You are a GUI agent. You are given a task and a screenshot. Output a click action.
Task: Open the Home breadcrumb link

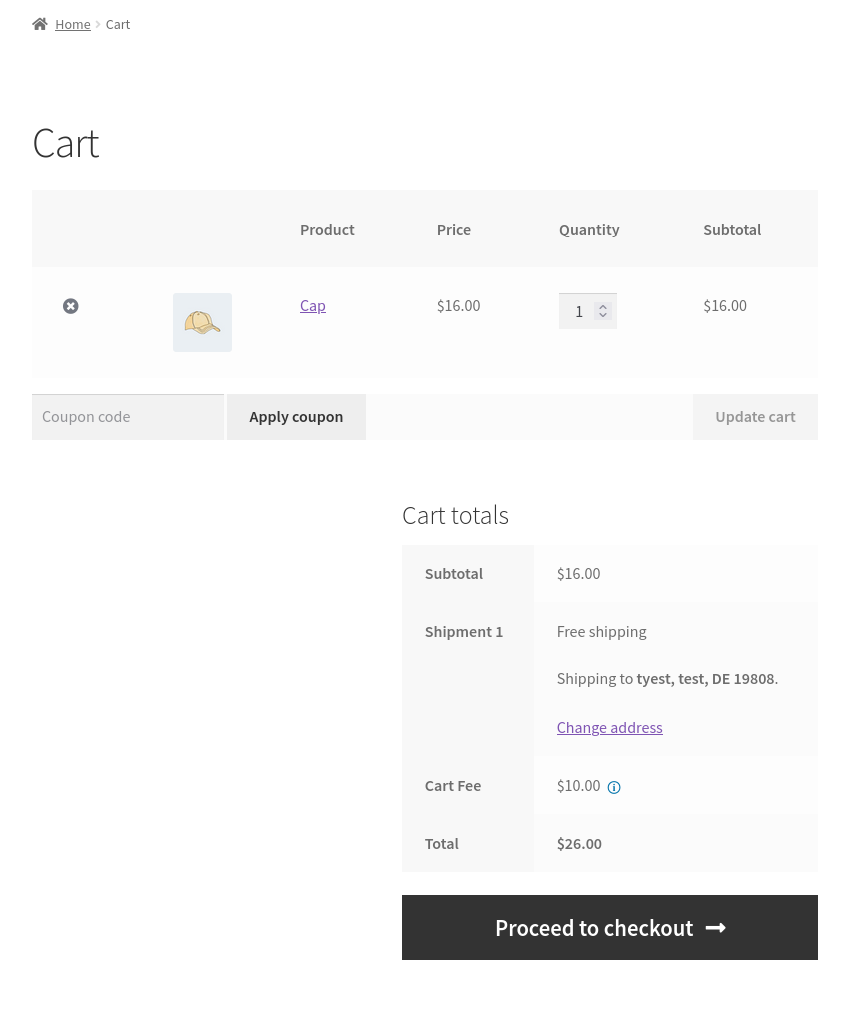click(73, 24)
